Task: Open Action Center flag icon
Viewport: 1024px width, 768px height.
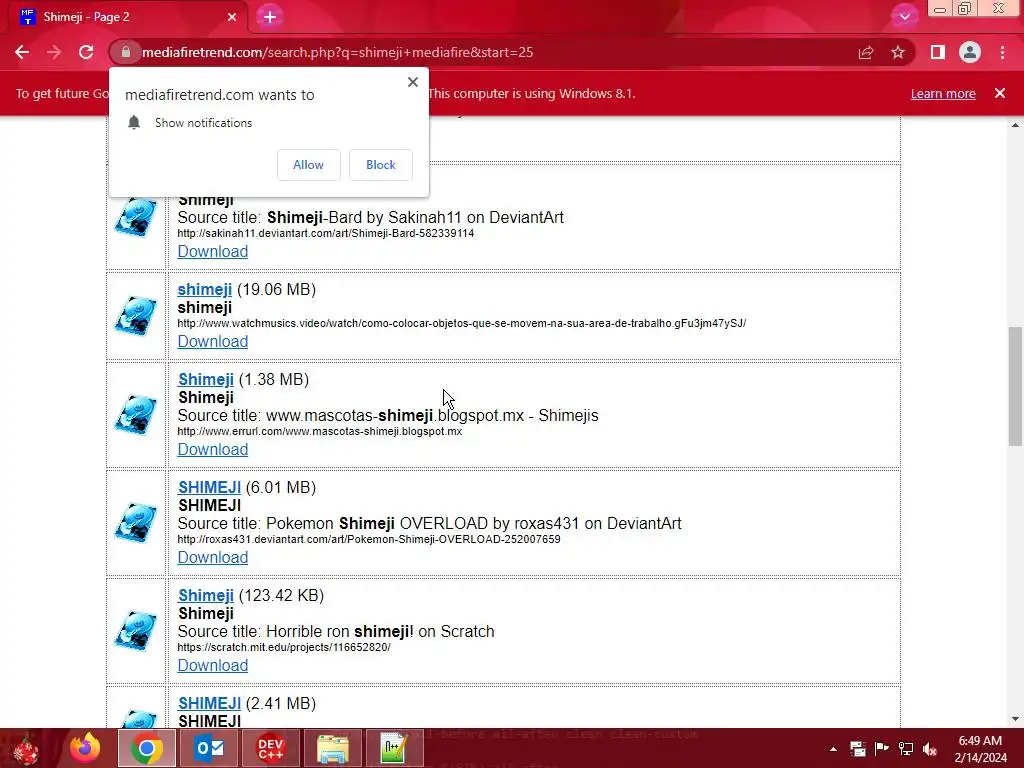Action: click(x=882, y=749)
